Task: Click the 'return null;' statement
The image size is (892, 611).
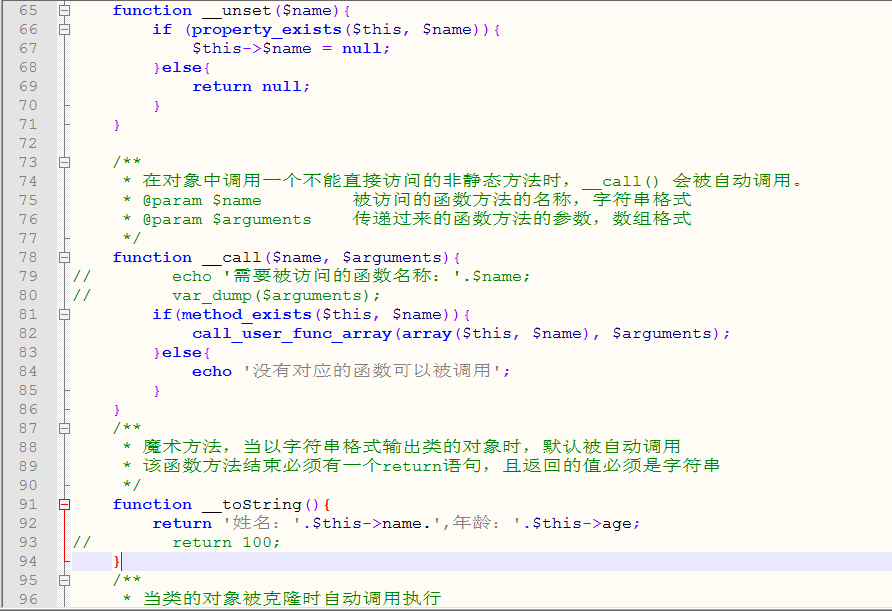Action: [x=251, y=86]
